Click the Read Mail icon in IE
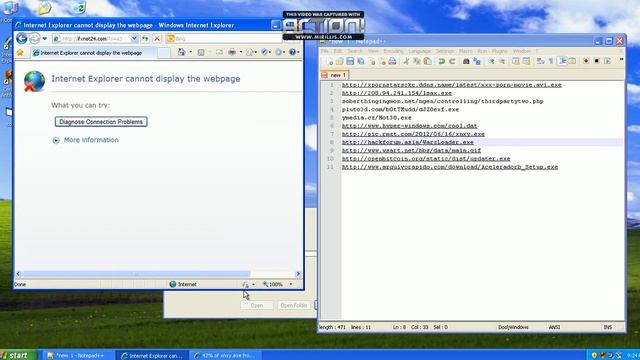Image resolution: width=640 pixels, height=360 pixels. 219,52
